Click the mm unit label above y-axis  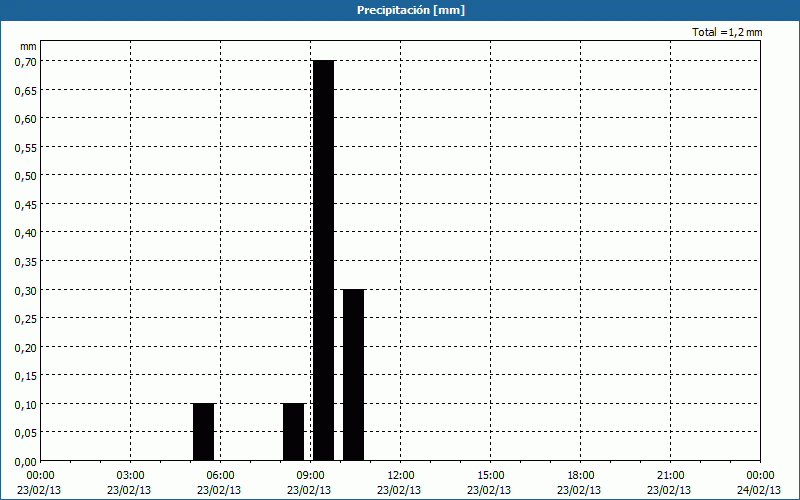(28, 46)
